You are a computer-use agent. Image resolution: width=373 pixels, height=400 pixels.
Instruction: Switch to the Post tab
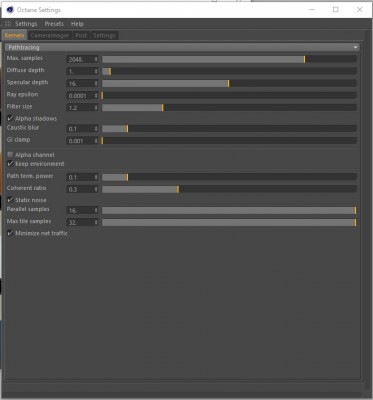(81, 35)
